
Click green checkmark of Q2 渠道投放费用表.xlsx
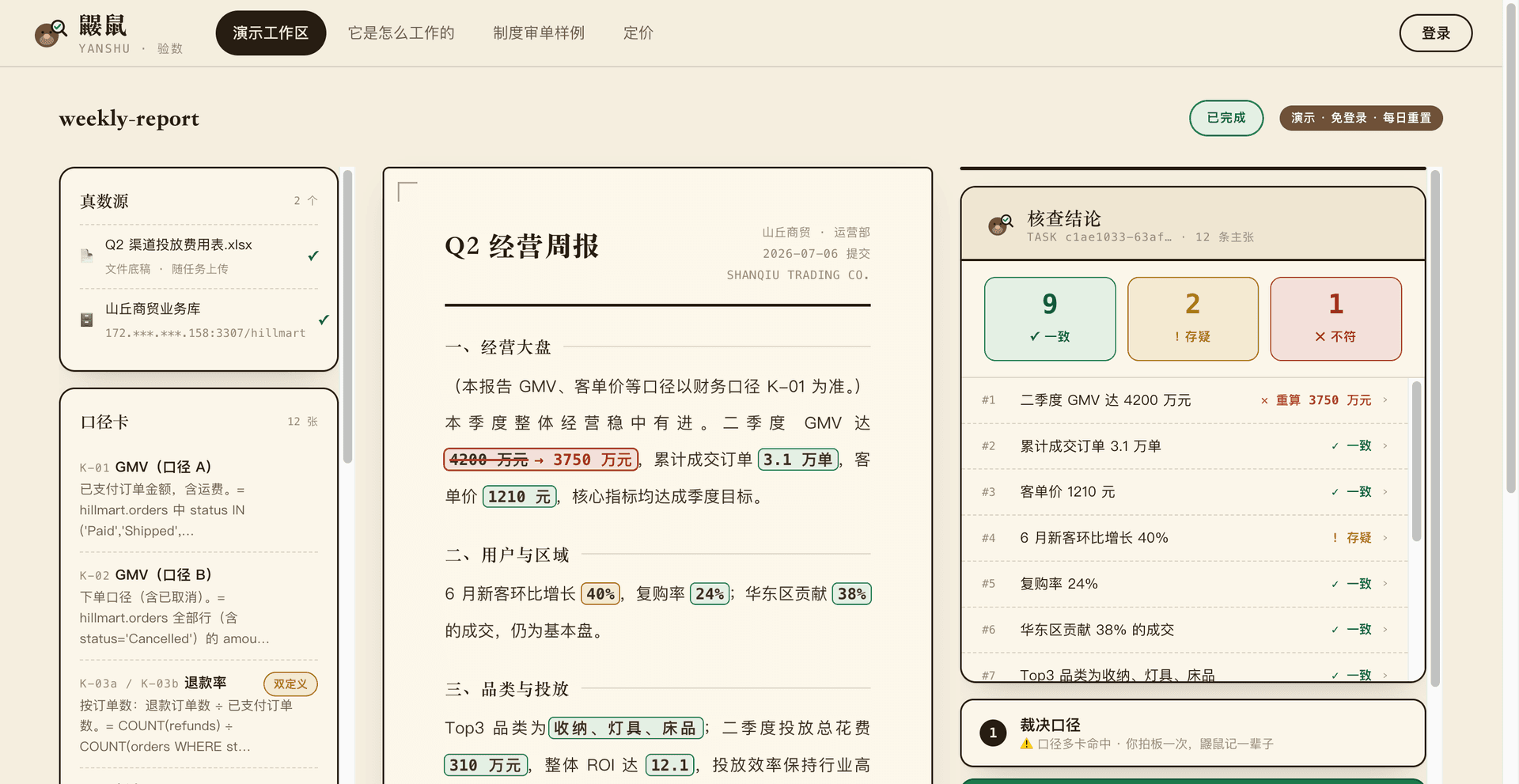(x=313, y=256)
